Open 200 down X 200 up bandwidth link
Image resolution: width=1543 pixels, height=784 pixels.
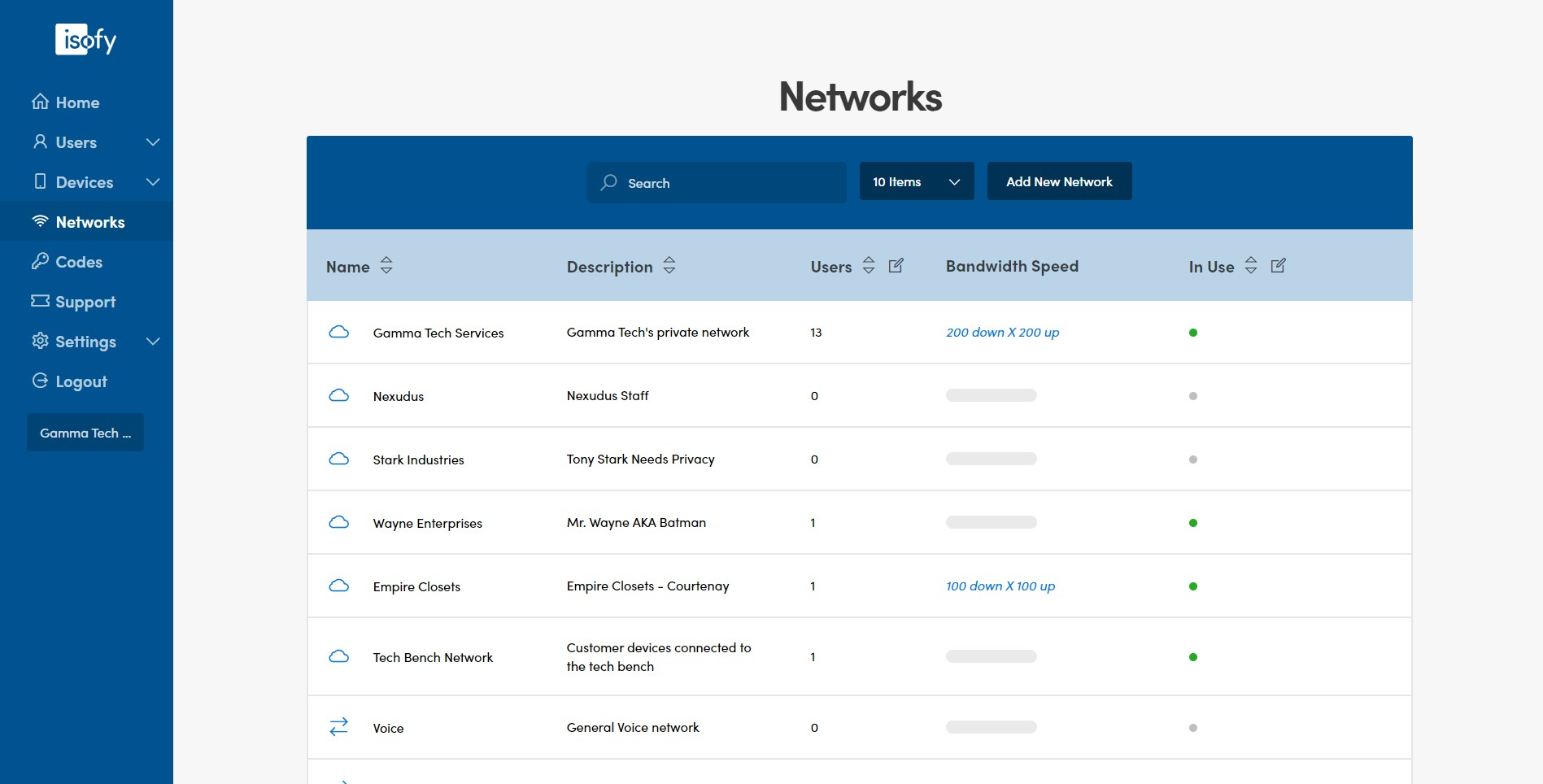click(1003, 332)
